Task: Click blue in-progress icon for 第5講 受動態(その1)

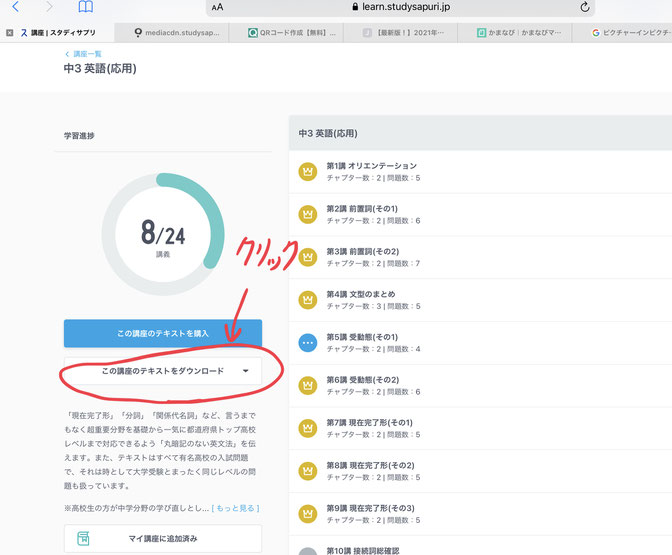Action: tap(308, 343)
